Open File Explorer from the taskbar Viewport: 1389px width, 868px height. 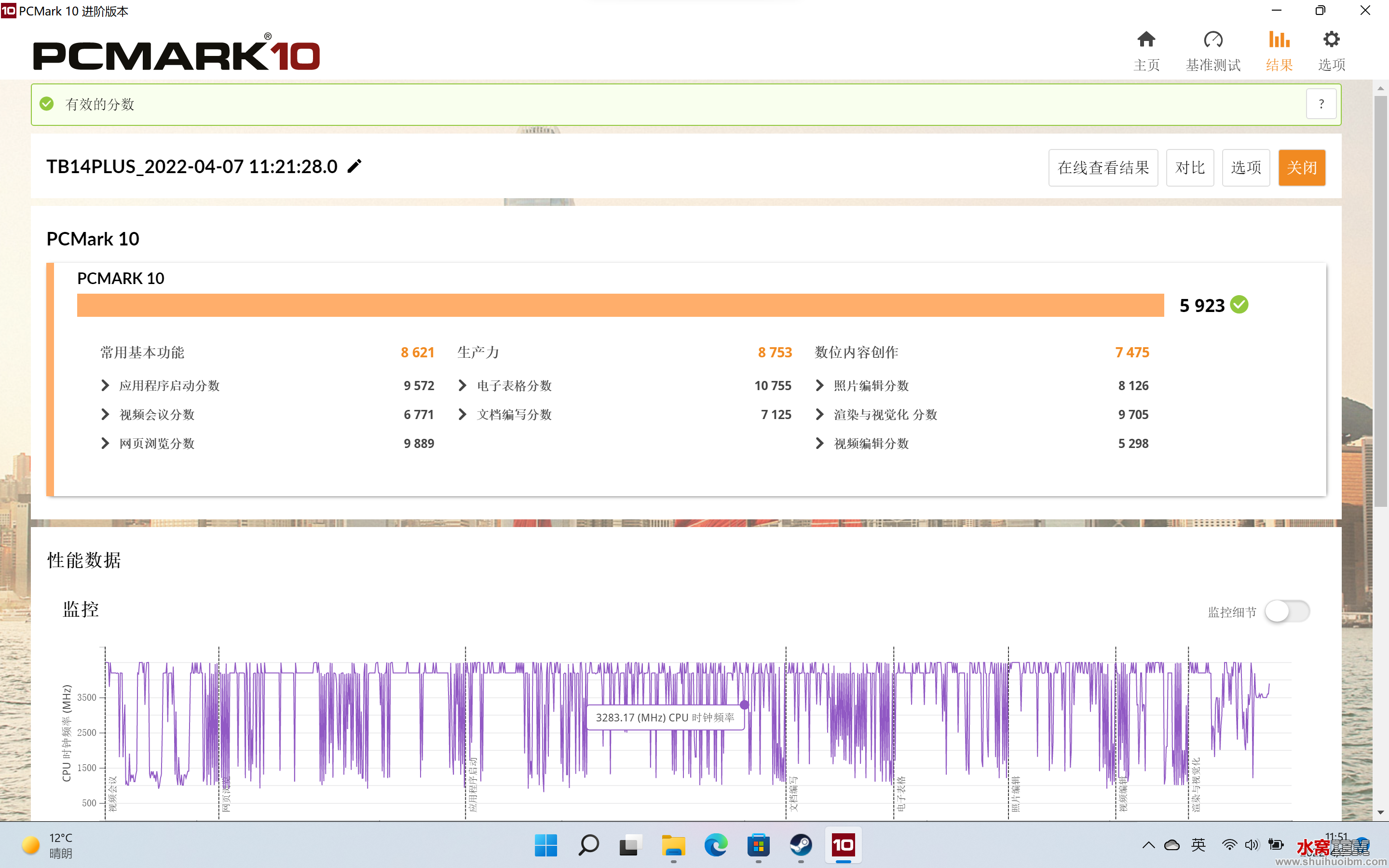[673, 845]
